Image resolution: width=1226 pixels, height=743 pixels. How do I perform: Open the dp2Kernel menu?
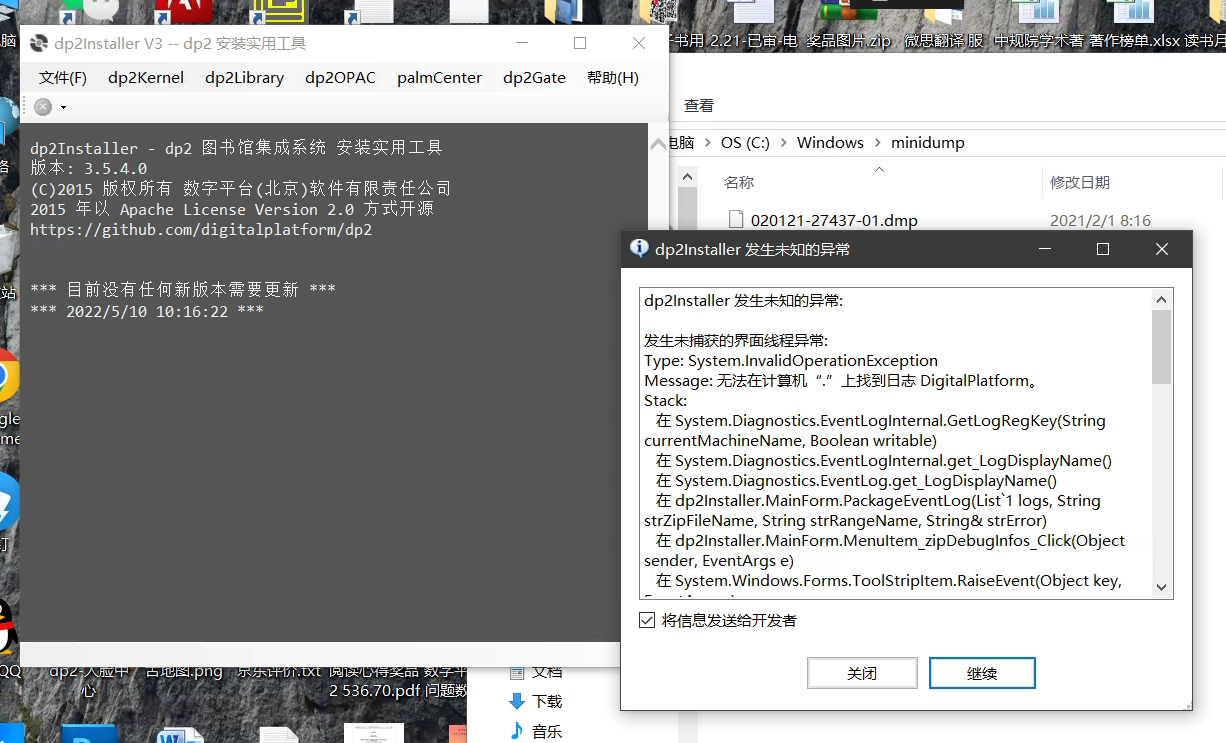(146, 77)
